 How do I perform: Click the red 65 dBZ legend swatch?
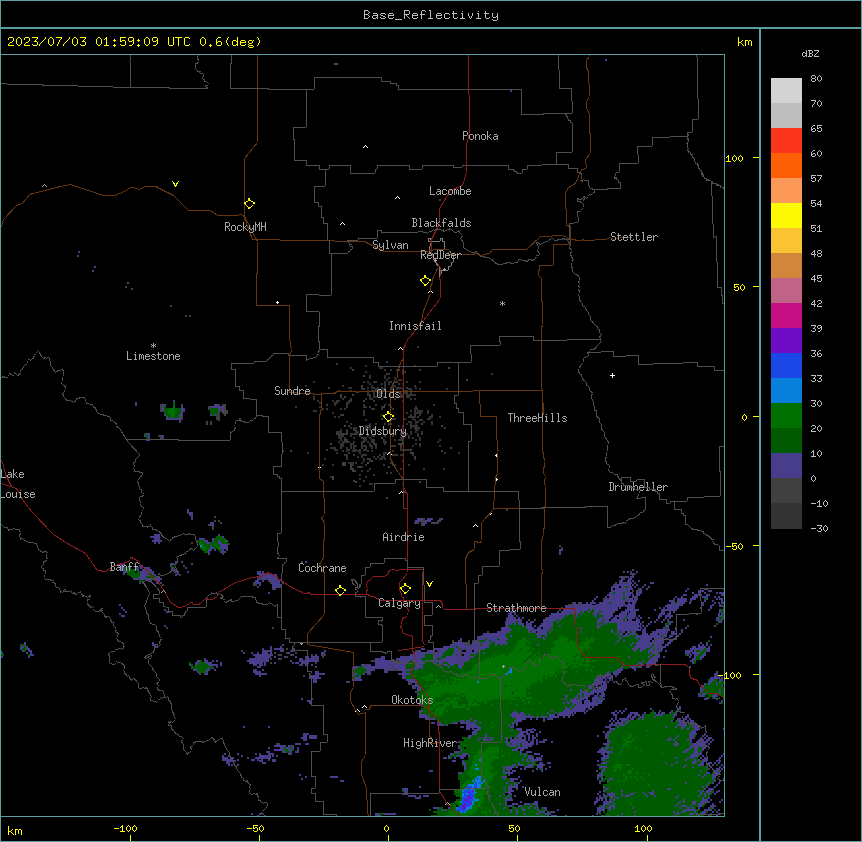pos(786,141)
